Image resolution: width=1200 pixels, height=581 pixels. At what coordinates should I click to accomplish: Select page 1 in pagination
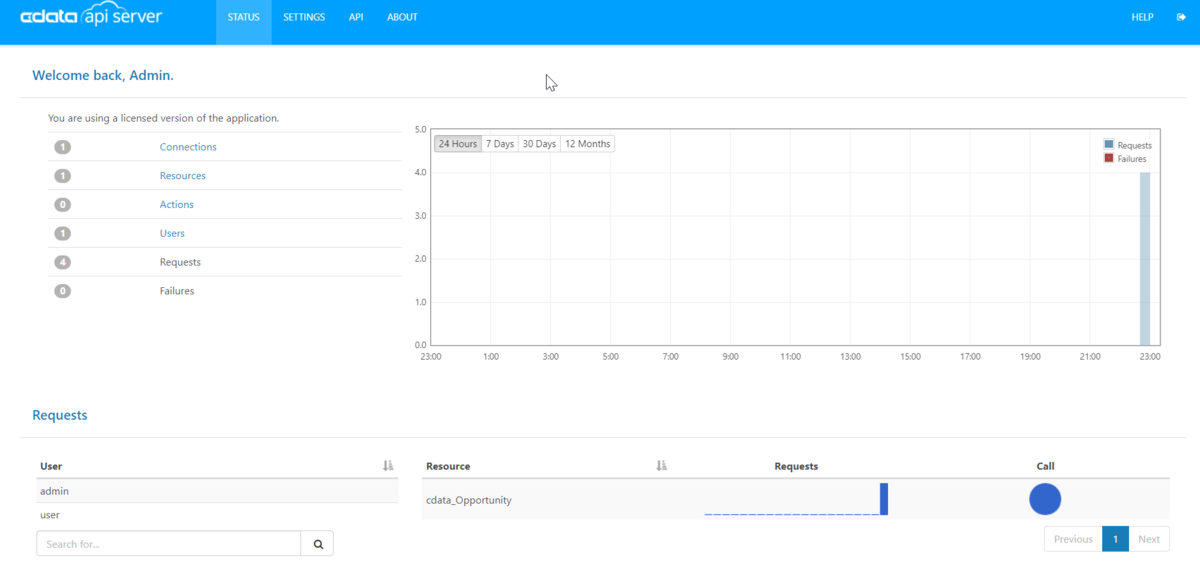point(1115,539)
